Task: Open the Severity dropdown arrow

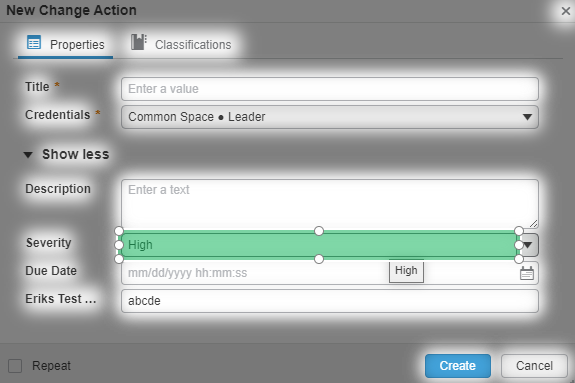Action: click(528, 245)
